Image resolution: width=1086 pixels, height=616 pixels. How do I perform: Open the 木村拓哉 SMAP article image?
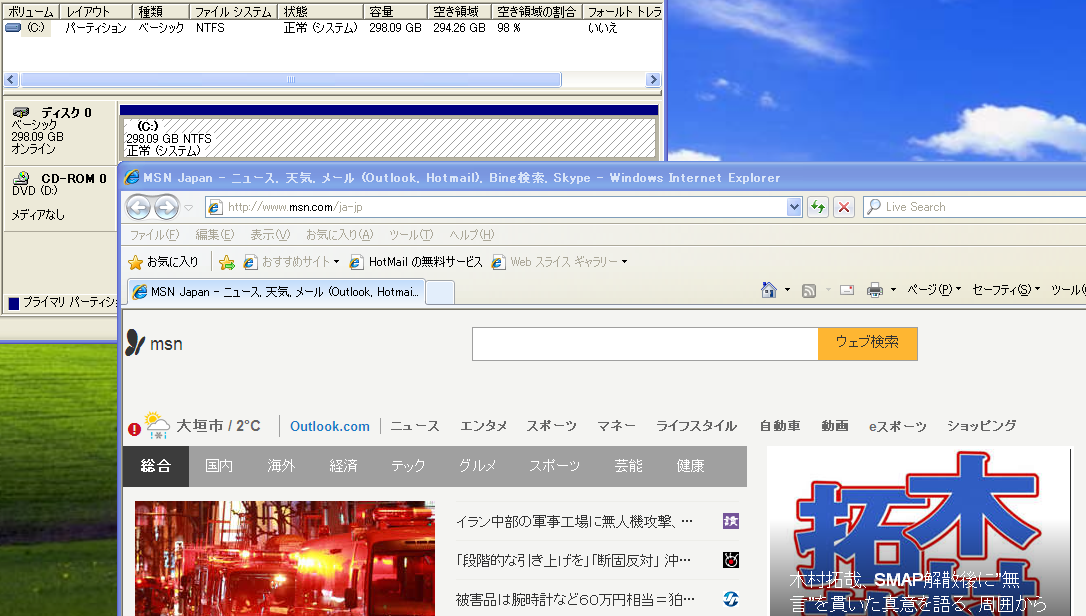[919, 531]
